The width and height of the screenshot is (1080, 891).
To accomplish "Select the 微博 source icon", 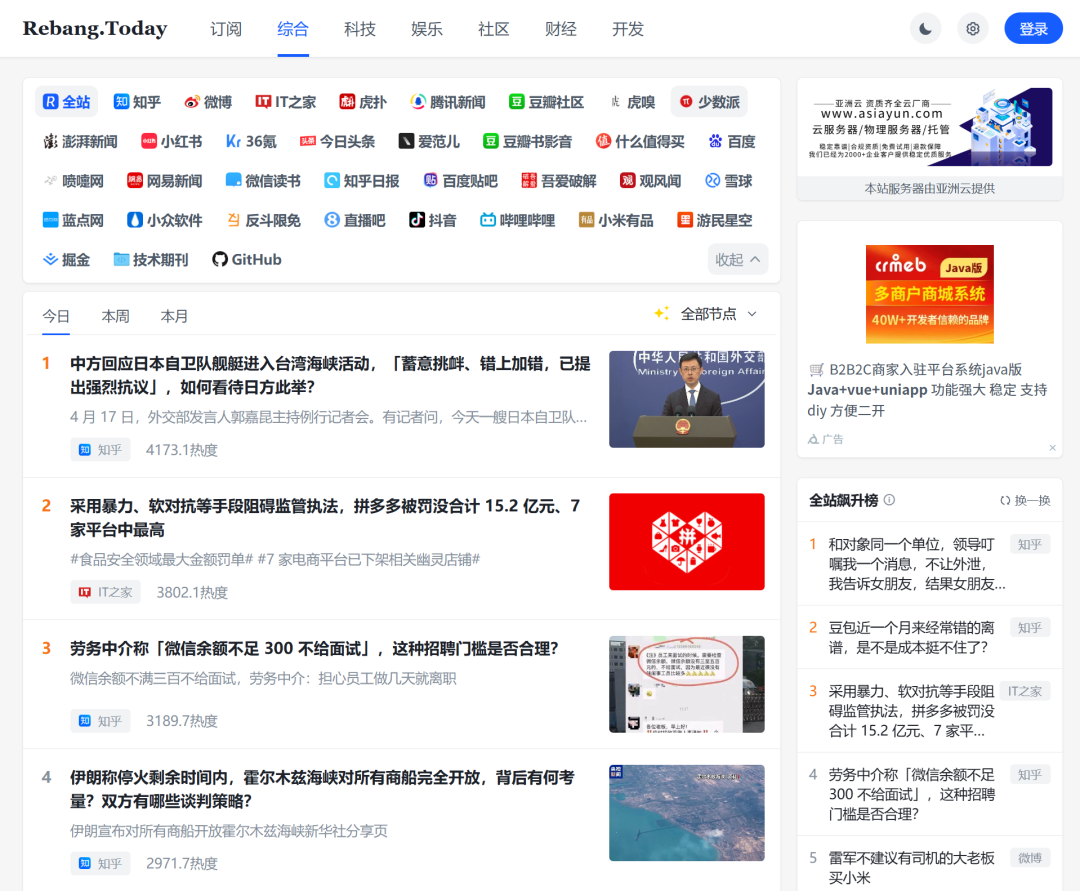I will tap(208, 102).
